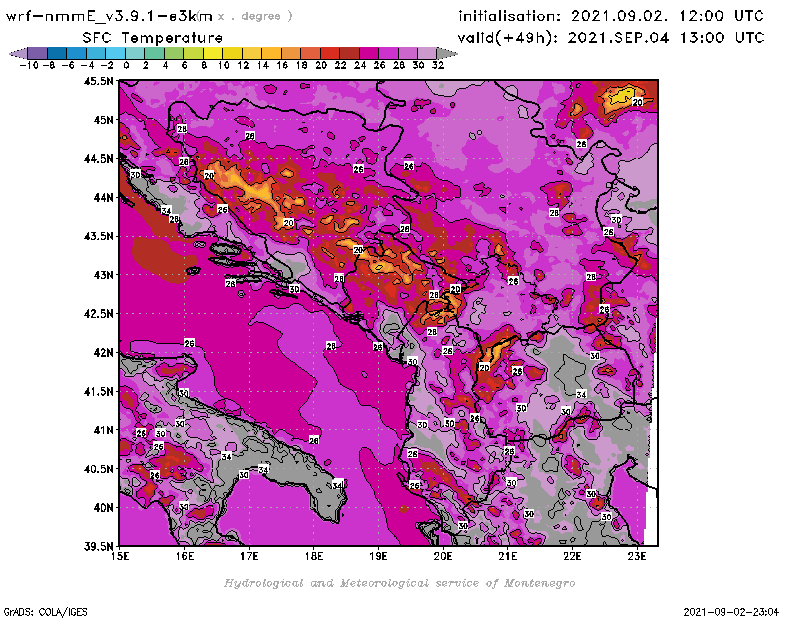Click the green swatch between 2 and 4

(155, 54)
